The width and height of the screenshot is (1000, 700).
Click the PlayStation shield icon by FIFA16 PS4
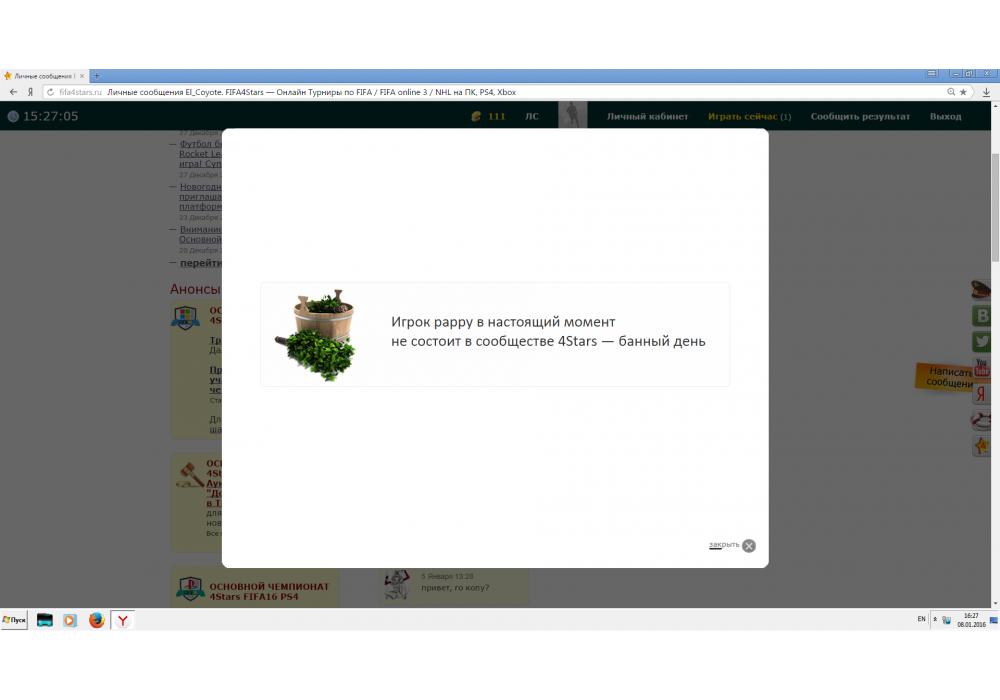point(190,588)
